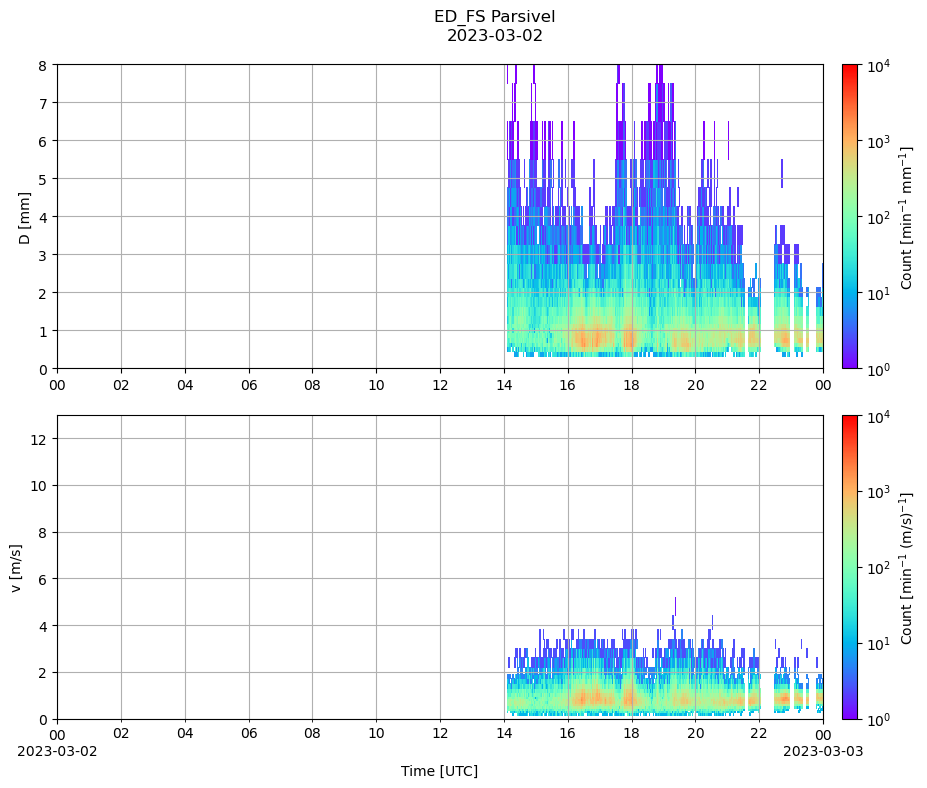Click the 'v [m/s]' y-axis label
The height and width of the screenshot is (788, 927).
tap(16, 568)
